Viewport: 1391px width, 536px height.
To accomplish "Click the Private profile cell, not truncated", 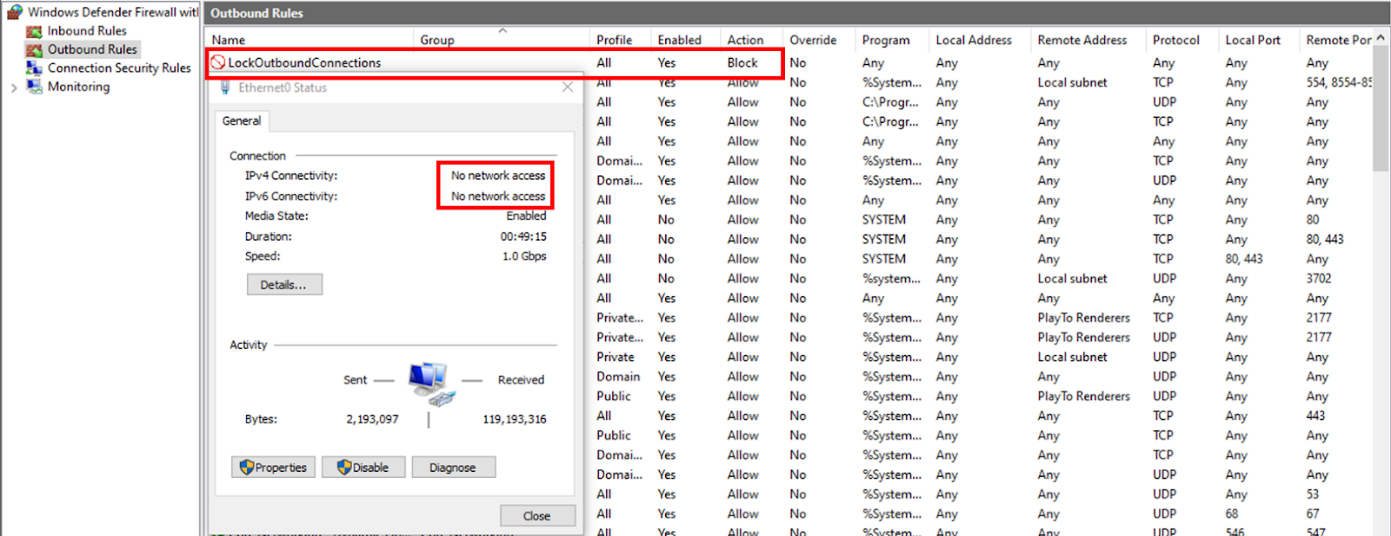I will (616, 357).
